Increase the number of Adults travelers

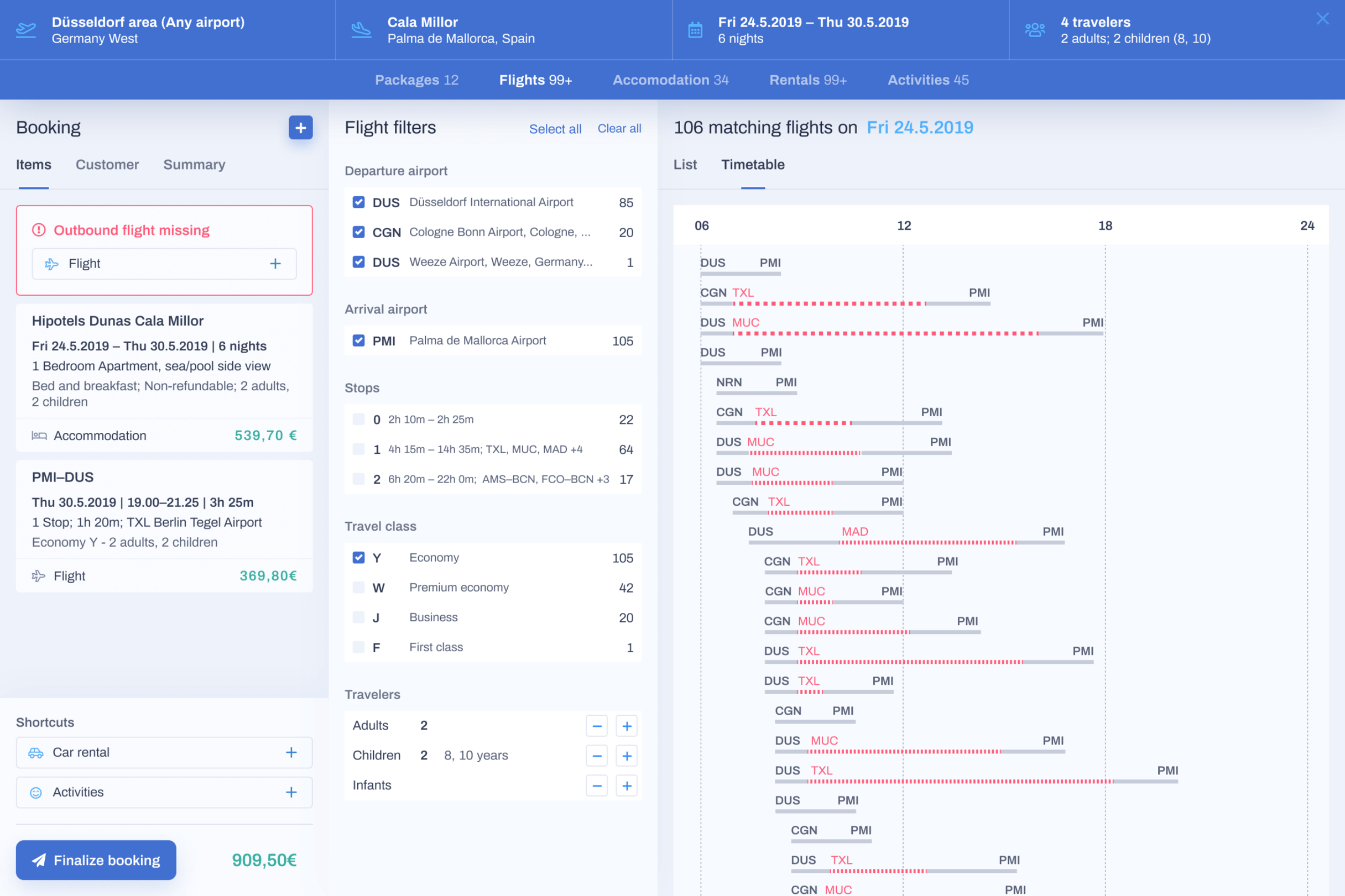coord(627,726)
